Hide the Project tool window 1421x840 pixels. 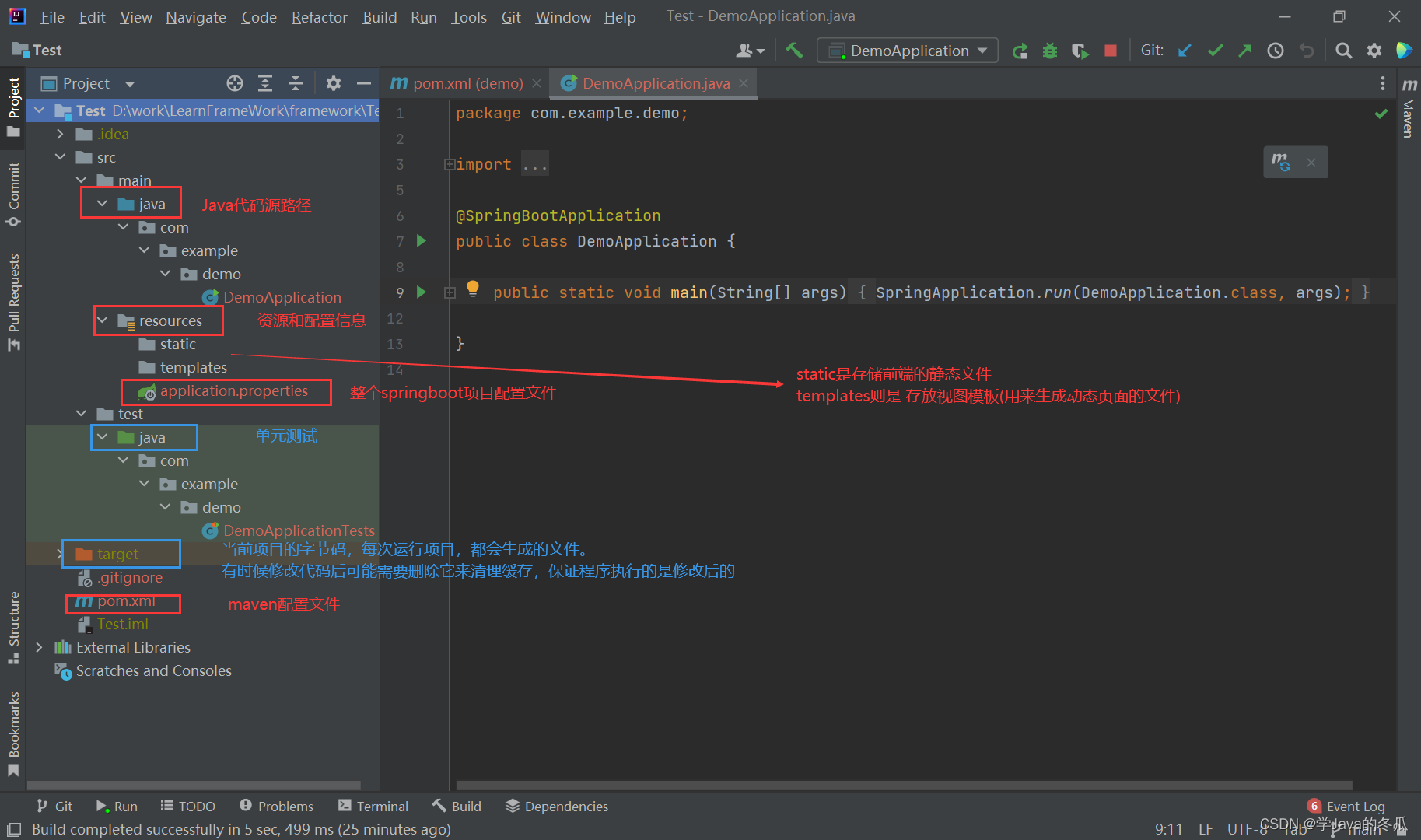[x=363, y=83]
